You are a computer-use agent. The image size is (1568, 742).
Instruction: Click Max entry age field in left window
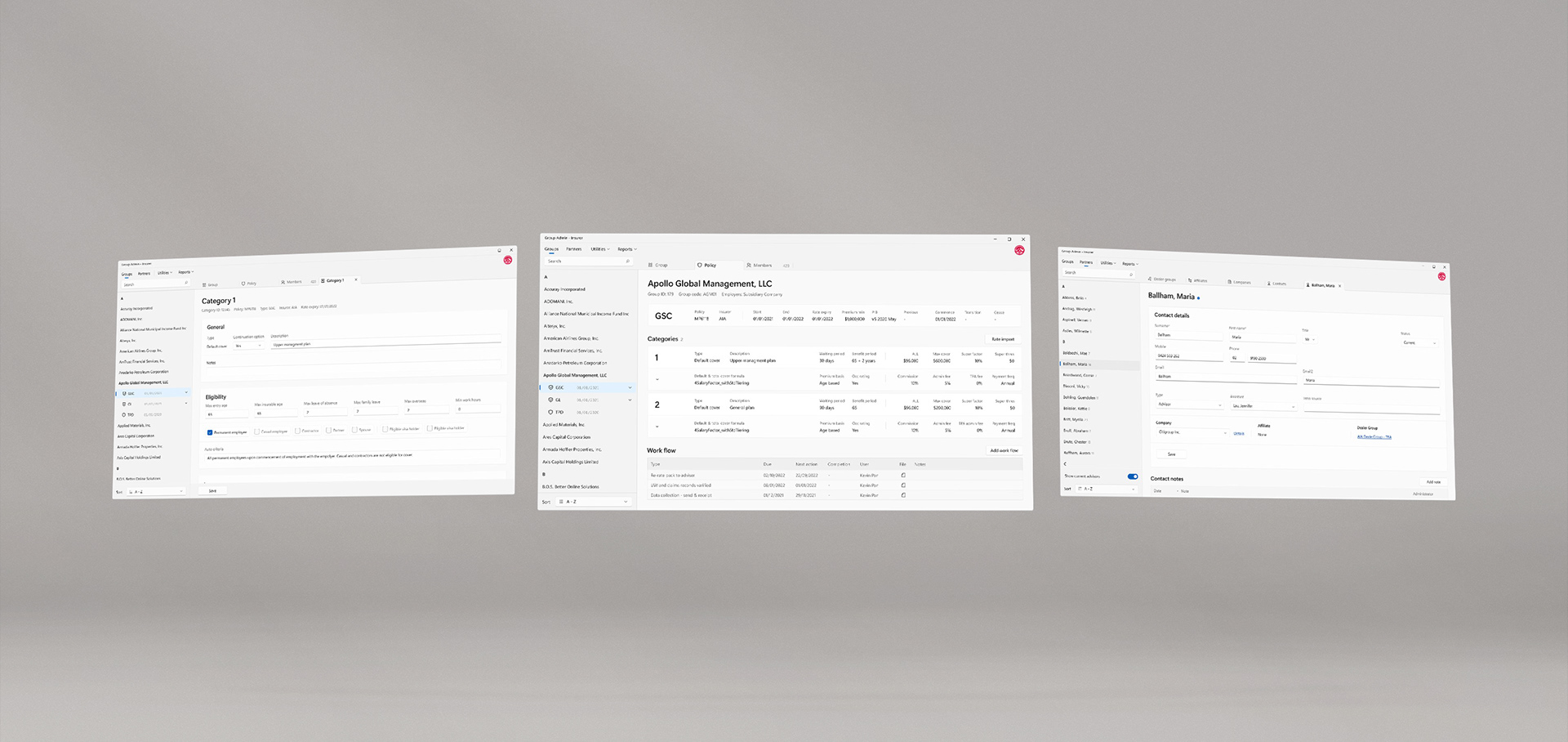point(227,414)
